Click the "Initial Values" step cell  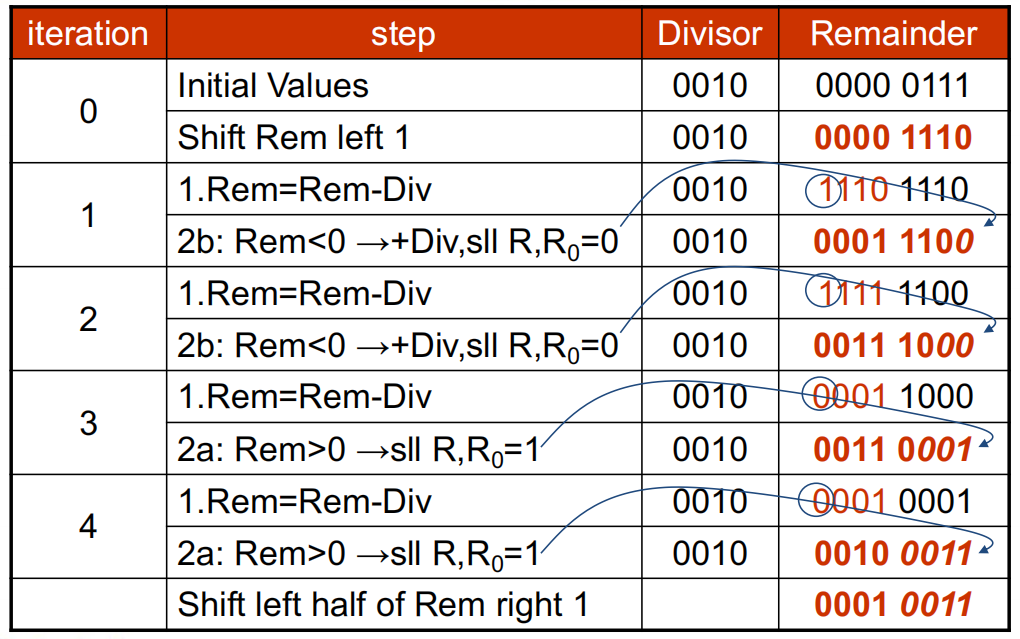[273, 86]
